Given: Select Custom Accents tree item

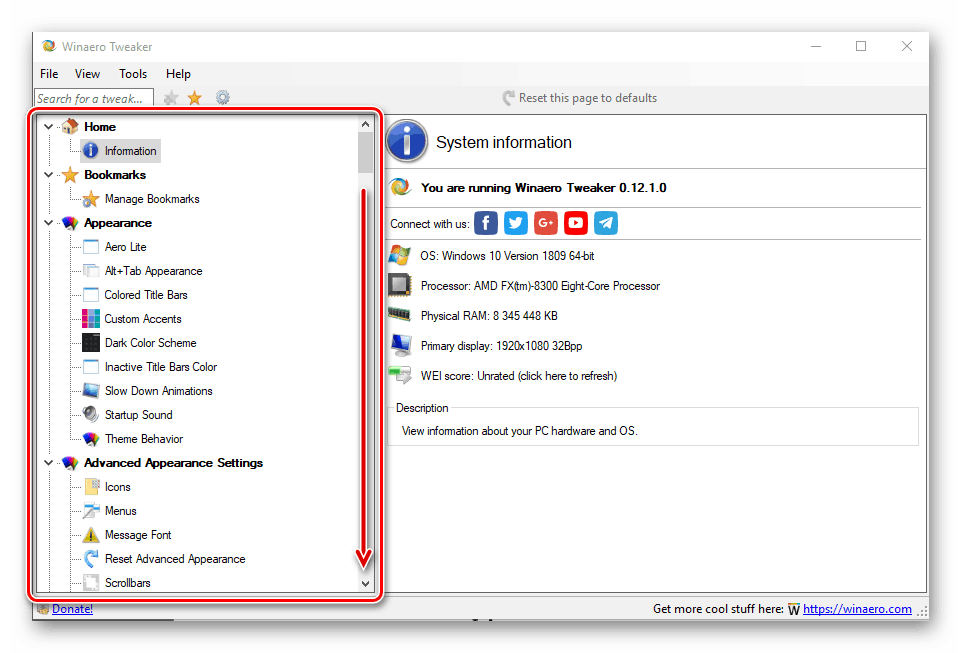Looking at the screenshot, I should 143,319.
